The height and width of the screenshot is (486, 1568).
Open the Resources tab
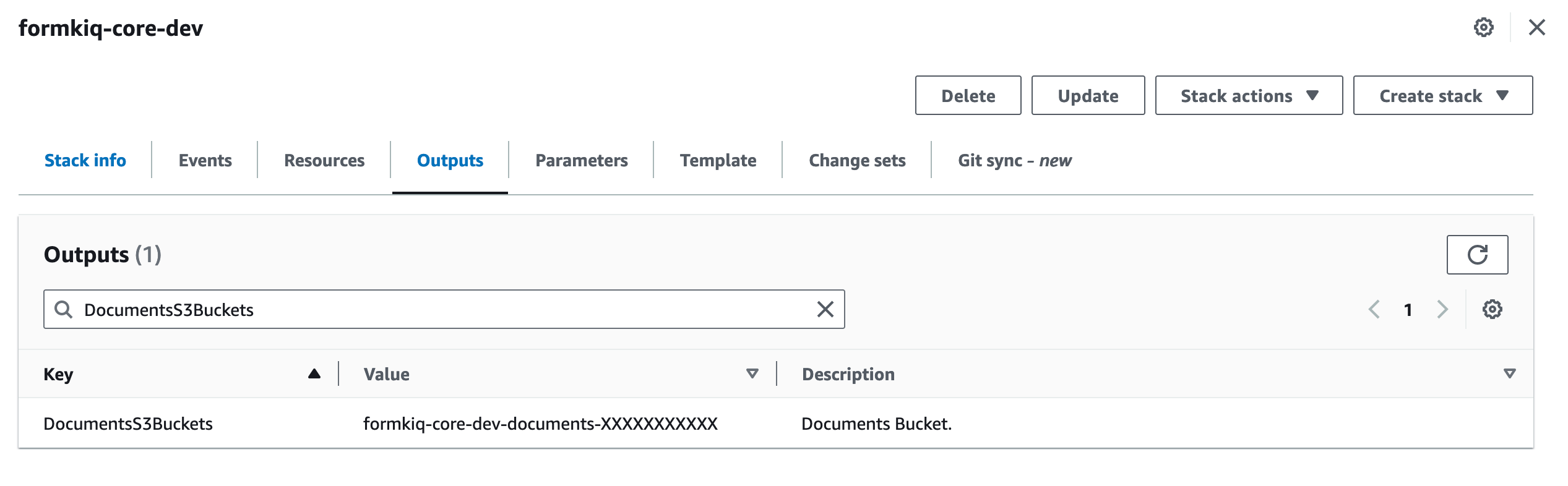pyautogui.click(x=324, y=161)
